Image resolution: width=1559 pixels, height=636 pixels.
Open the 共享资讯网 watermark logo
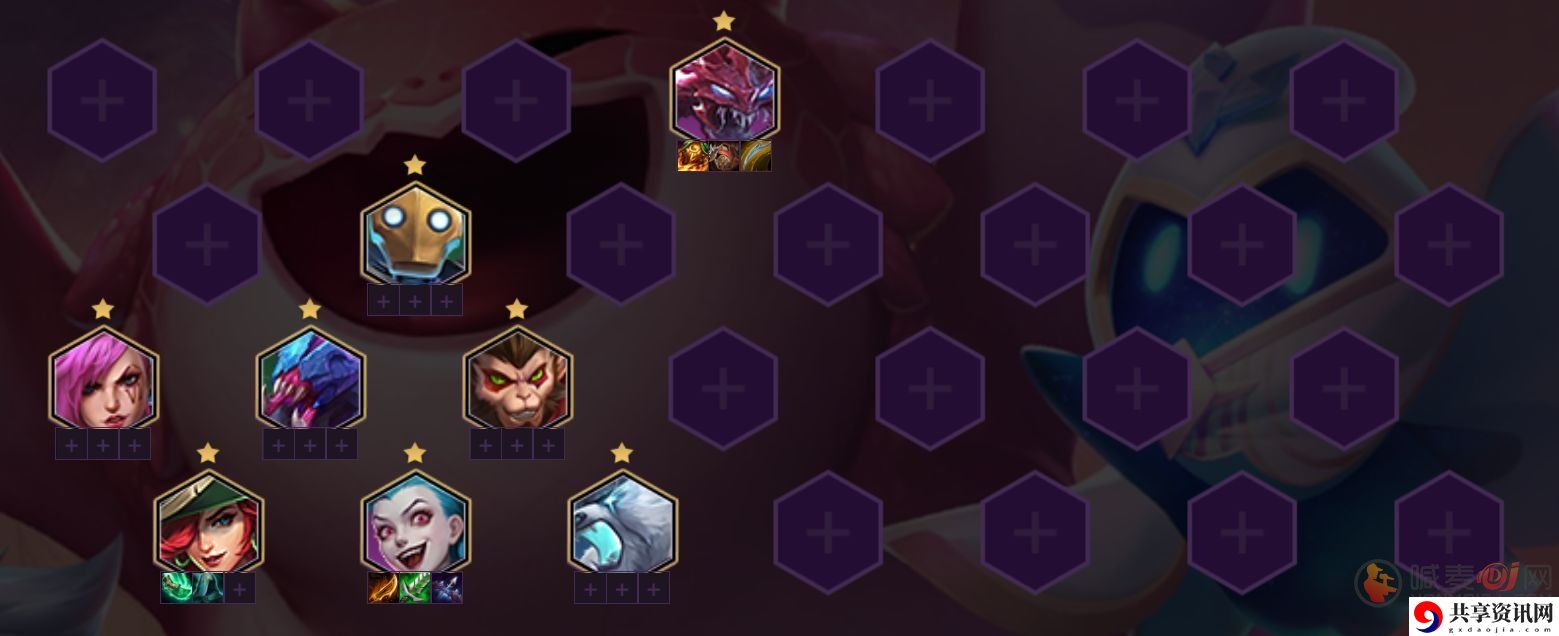[x=1484, y=614]
